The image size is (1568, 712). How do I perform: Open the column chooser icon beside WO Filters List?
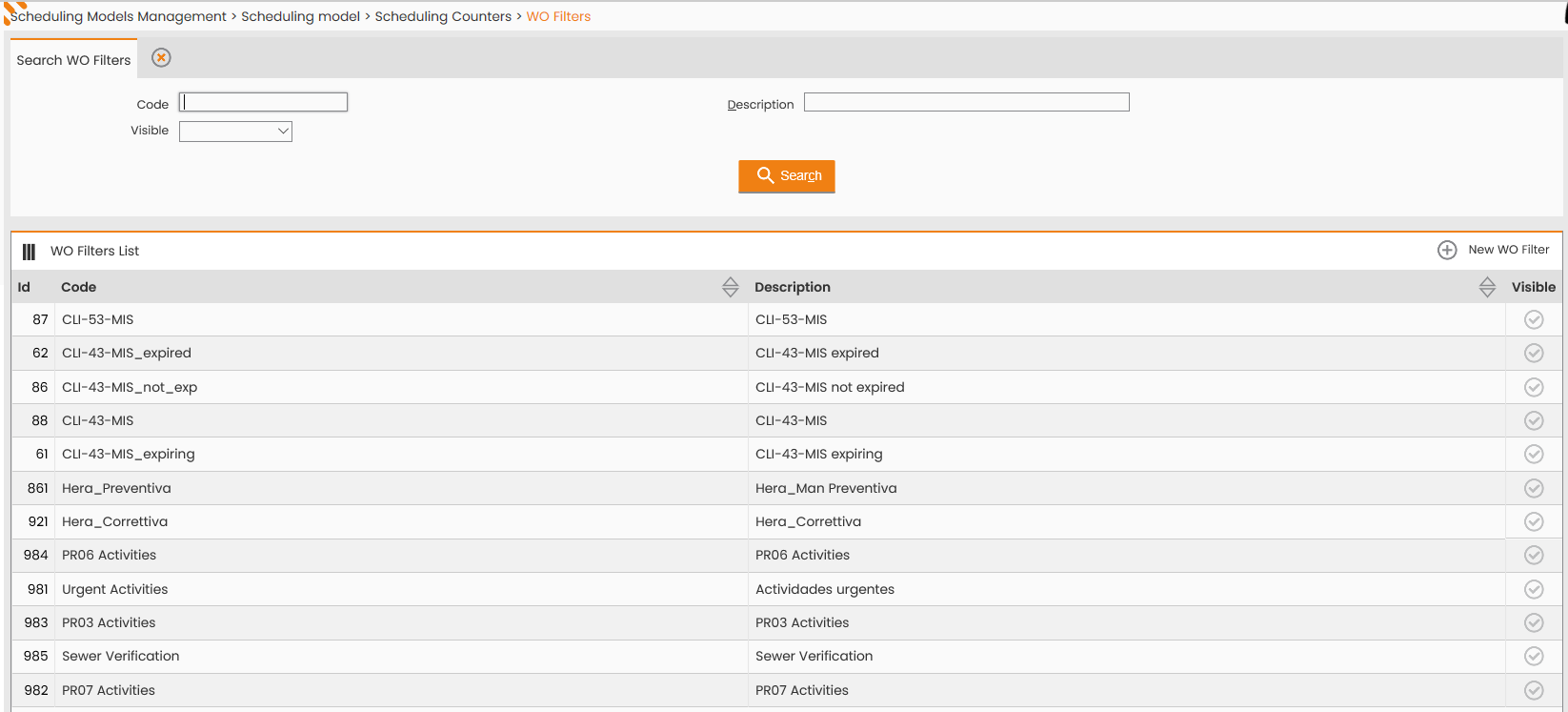click(x=30, y=252)
